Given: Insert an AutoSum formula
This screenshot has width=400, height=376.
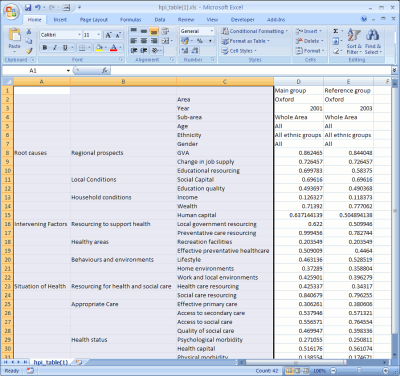Looking at the screenshot, I should coord(336,31).
